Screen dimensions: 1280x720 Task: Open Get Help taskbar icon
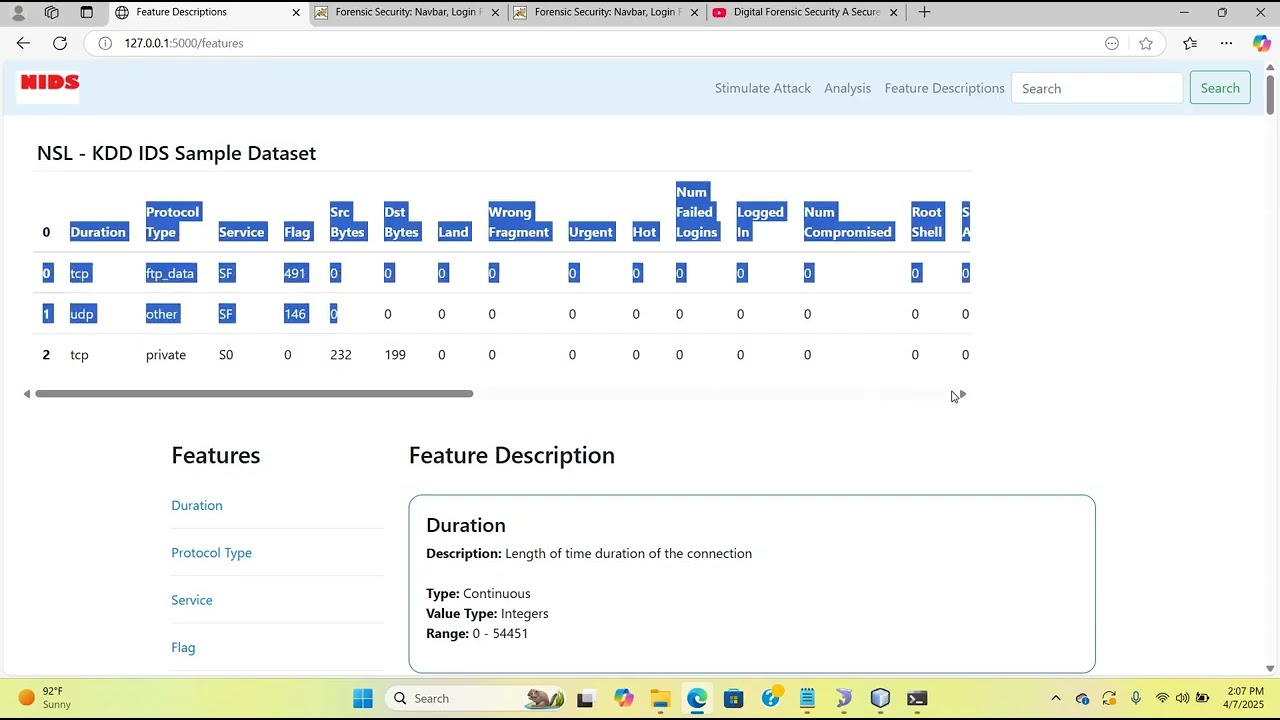[771, 698]
